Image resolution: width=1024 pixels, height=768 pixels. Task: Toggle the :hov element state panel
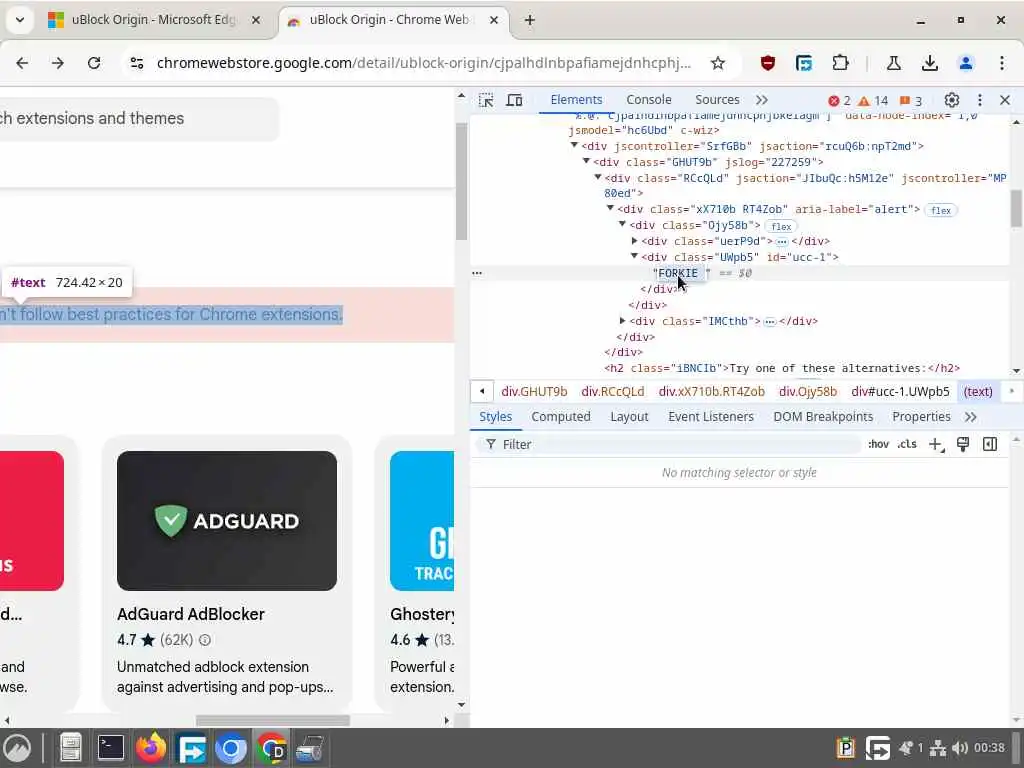(x=878, y=444)
